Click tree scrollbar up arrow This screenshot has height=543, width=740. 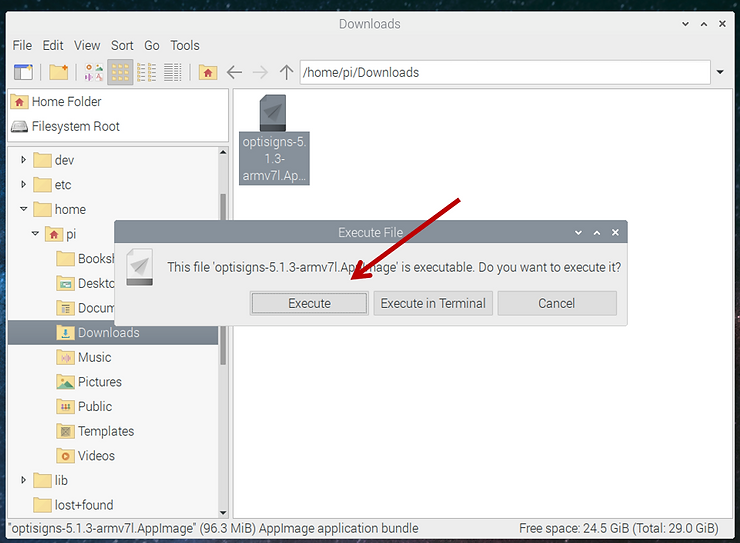pos(223,152)
